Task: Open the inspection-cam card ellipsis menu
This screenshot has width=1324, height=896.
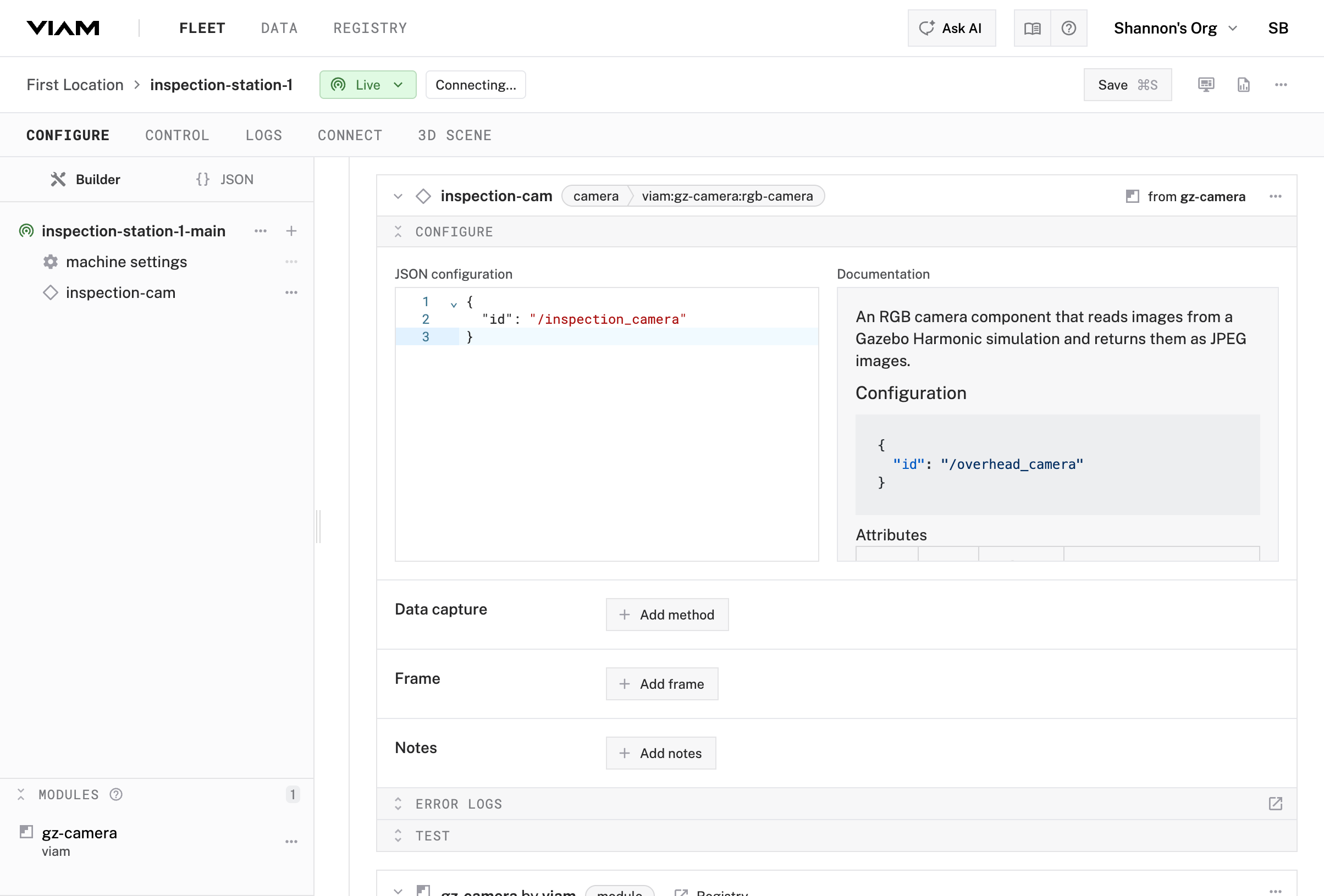Action: tap(1275, 197)
